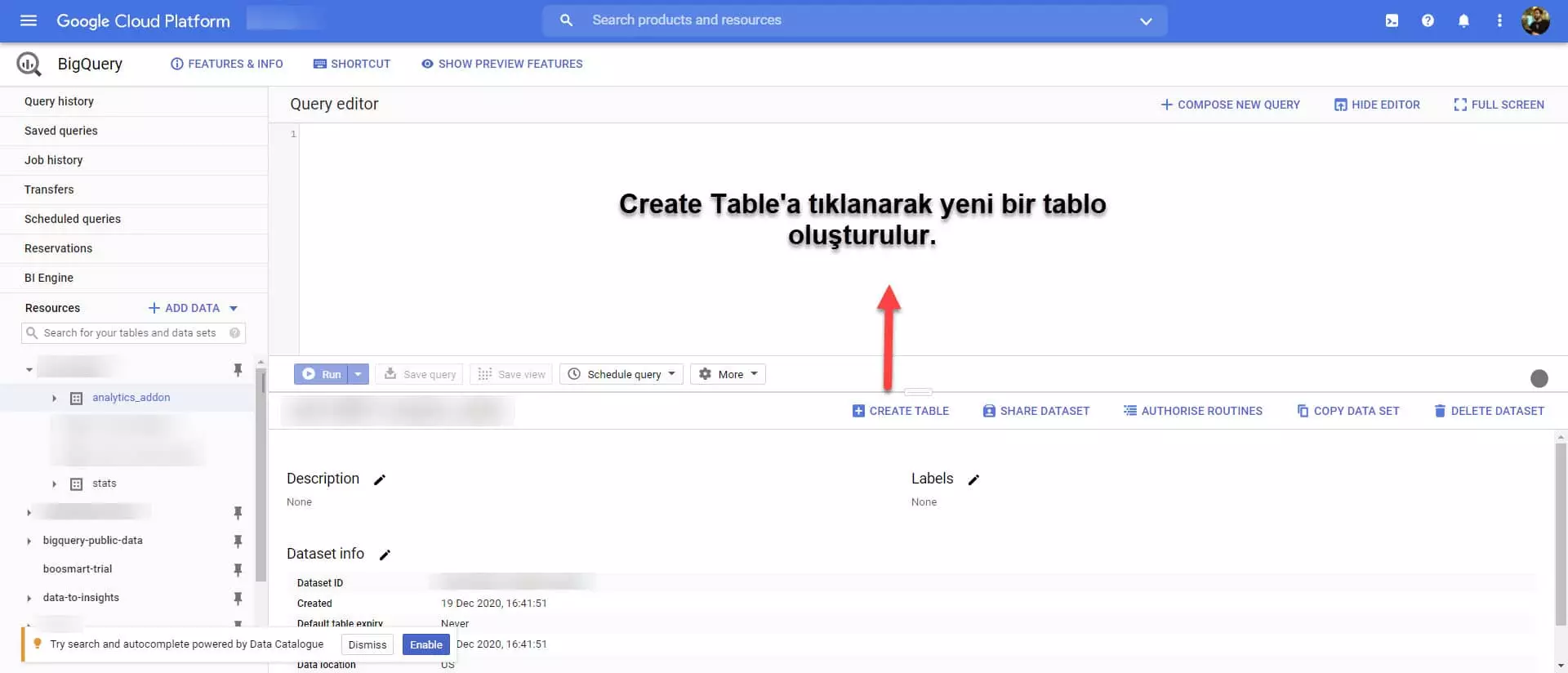Open notifications bell icon
Screen dimensions: 1568x673
coord(1463,20)
